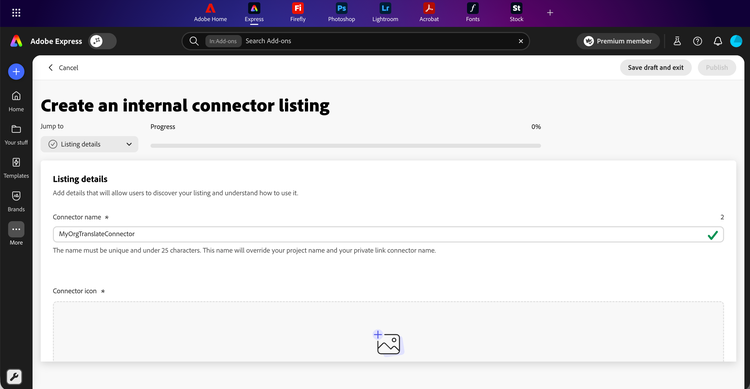The image size is (750, 389).
Task: Open More in sidebar
Action: (16, 233)
